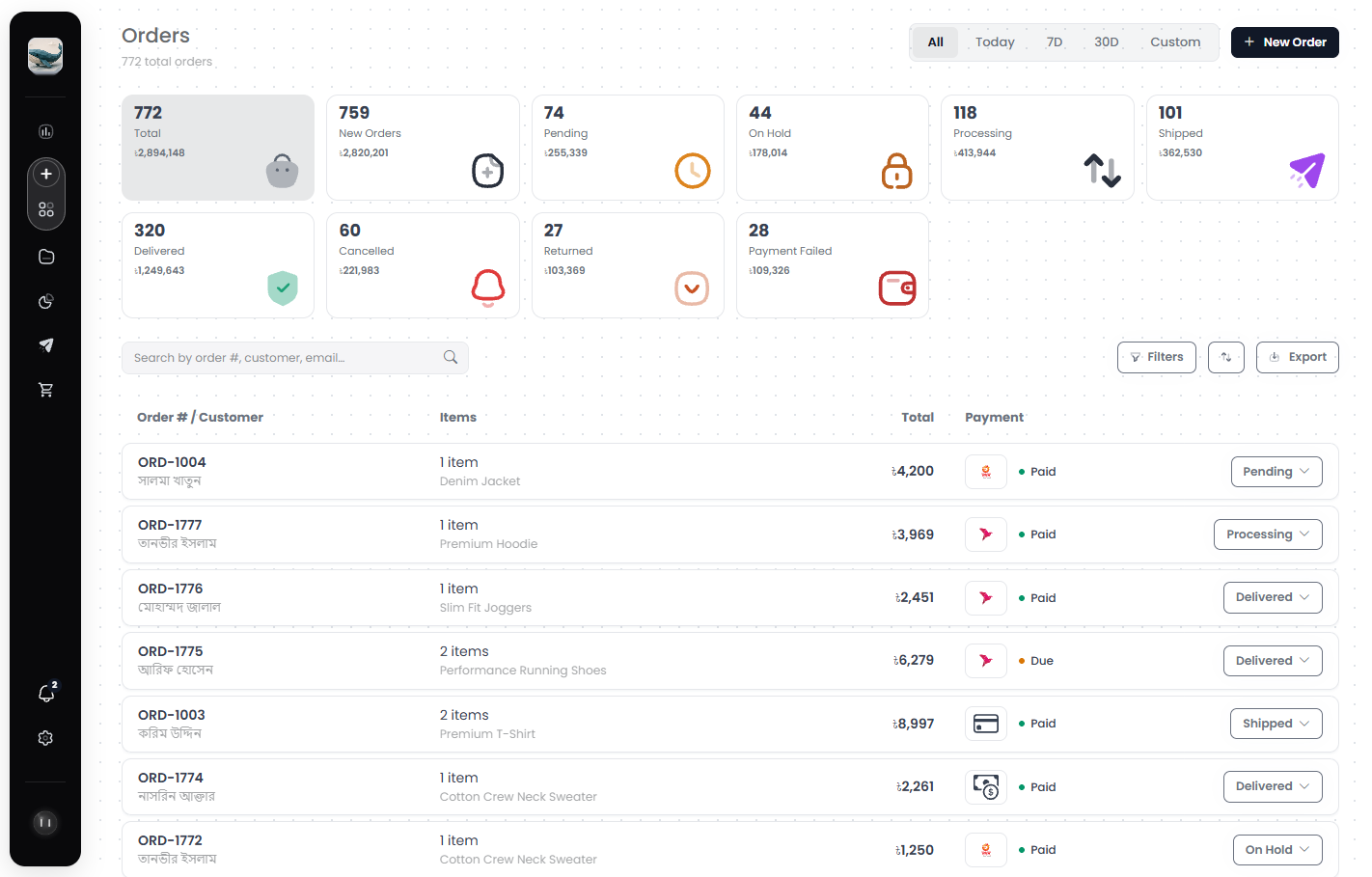The image size is (1372, 877).
Task: Open the Processing status dropdown for ORD-1777
Action: (1268, 534)
